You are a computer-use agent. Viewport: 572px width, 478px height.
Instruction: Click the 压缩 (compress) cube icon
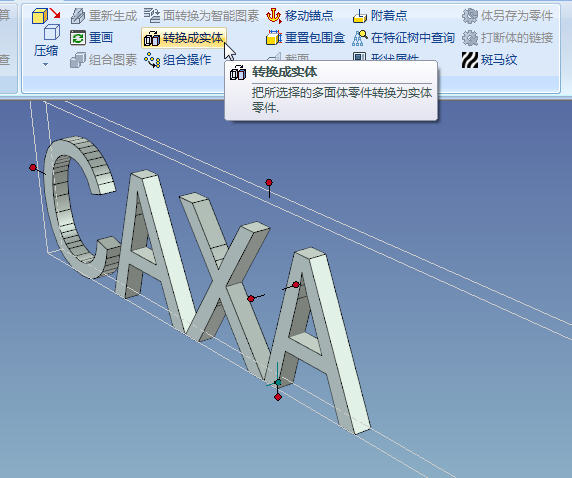coord(46,24)
